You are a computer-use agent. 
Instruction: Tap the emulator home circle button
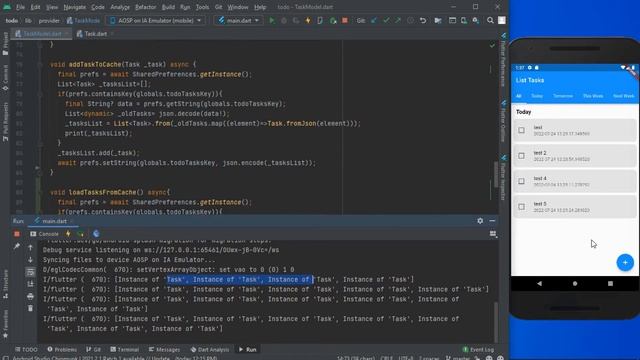(575, 283)
